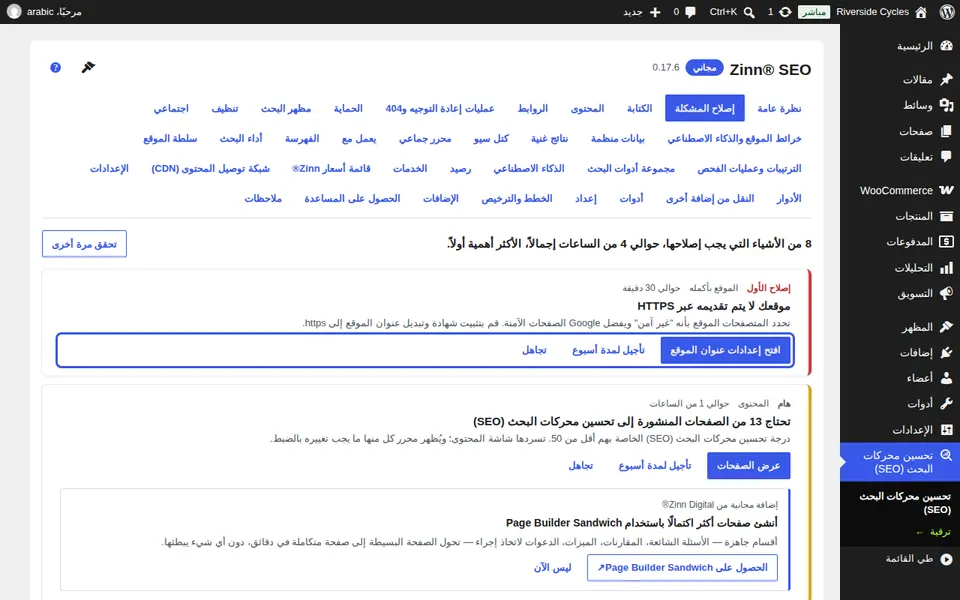Open the بيانات منظمة tab
The height and width of the screenshot is (600, 960).
617,138
